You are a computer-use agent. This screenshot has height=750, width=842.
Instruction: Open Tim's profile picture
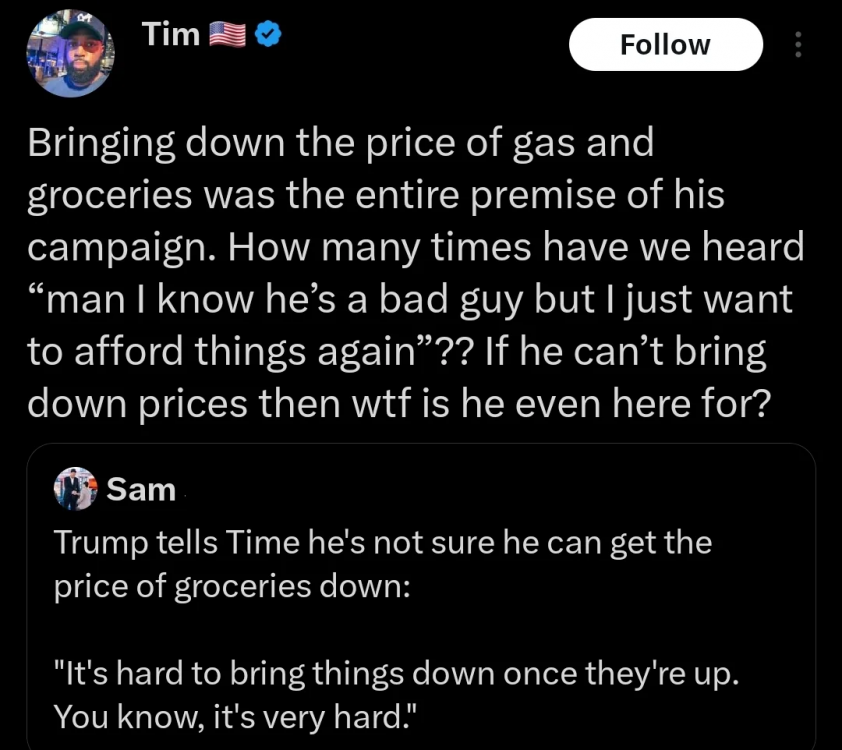69,55
